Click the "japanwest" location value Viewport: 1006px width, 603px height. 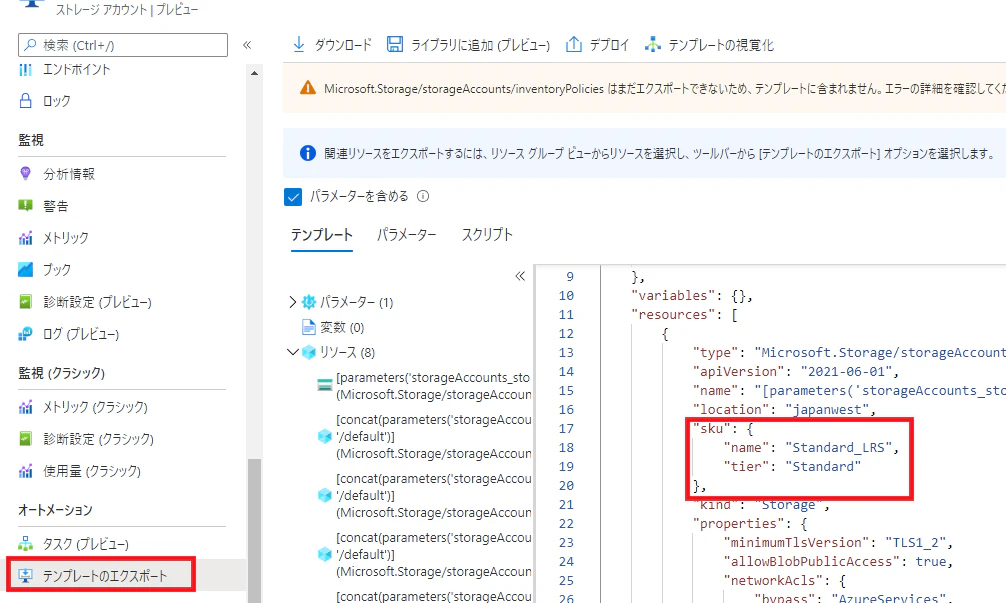point(826,409)
